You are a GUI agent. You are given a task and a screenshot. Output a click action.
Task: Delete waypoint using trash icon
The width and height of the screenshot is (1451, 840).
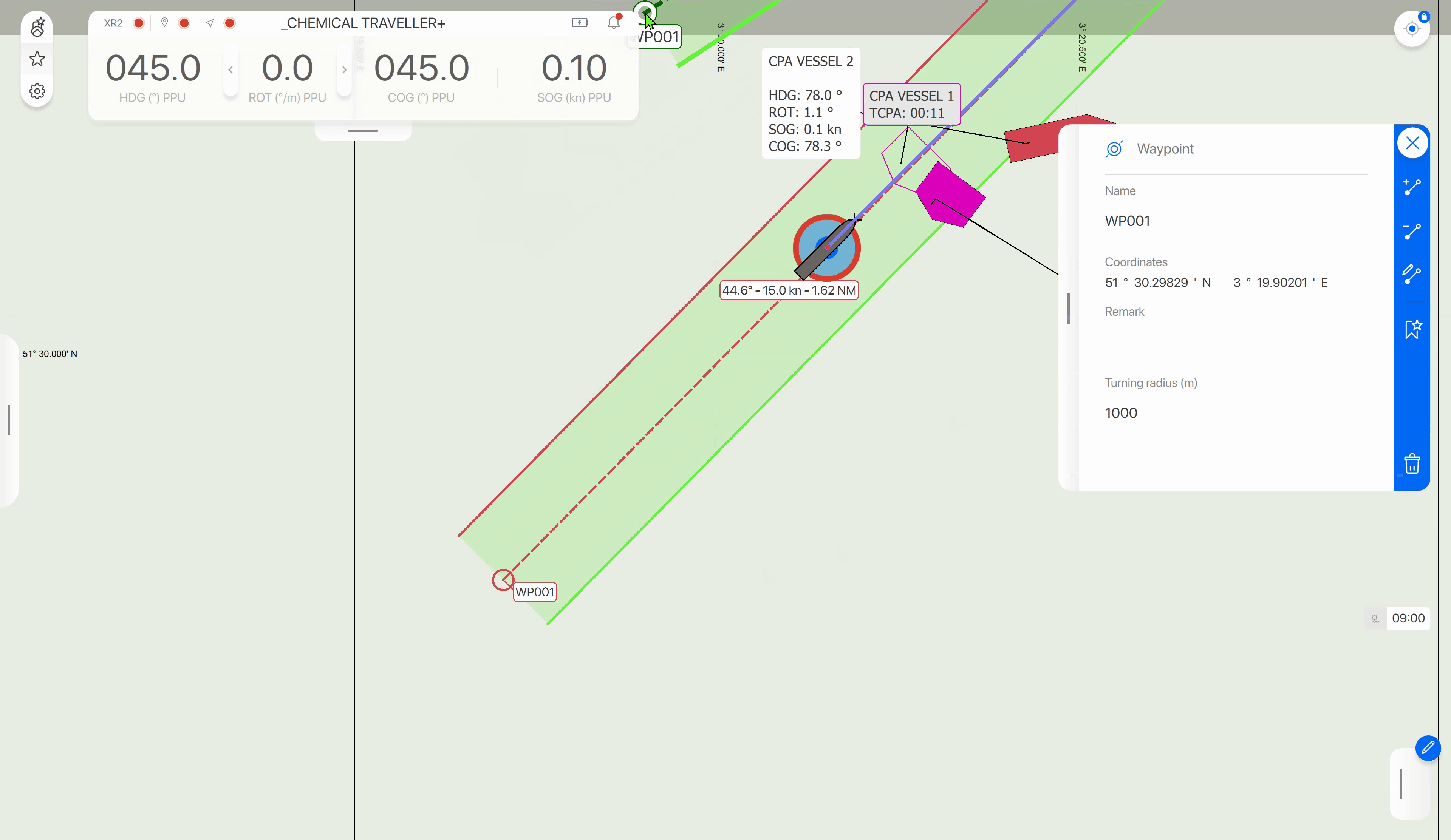tap(1412, 463)
